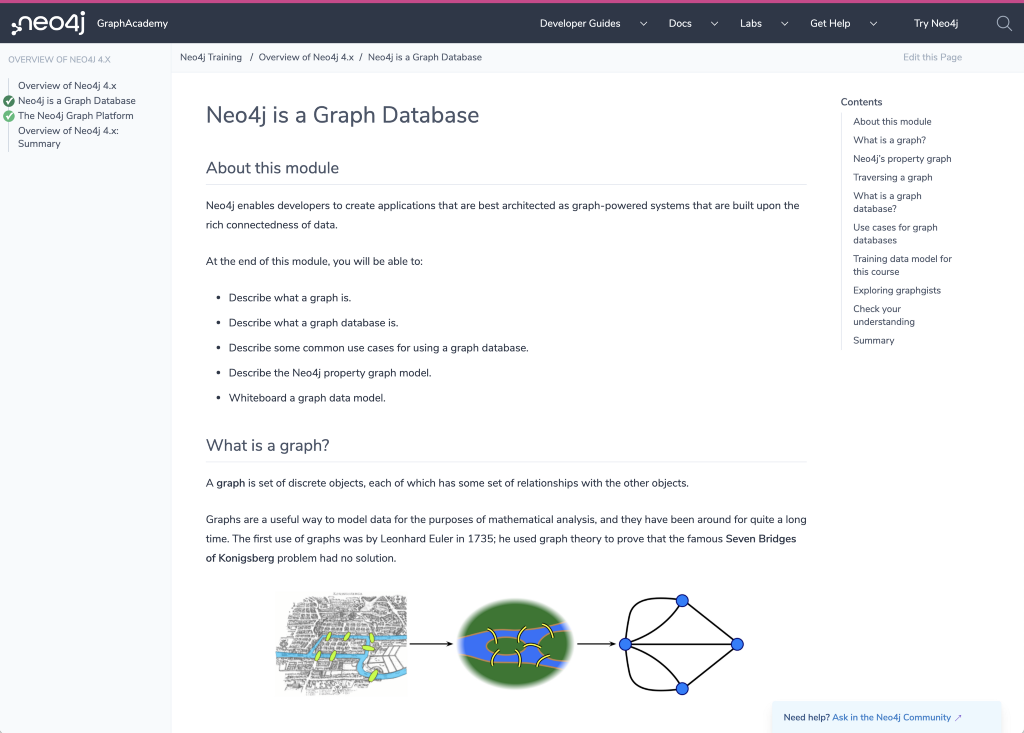This screenshot has height=733, width=1024.
Task: Expand the Docs dropdown chevron
Action: [x=714, y=24]
